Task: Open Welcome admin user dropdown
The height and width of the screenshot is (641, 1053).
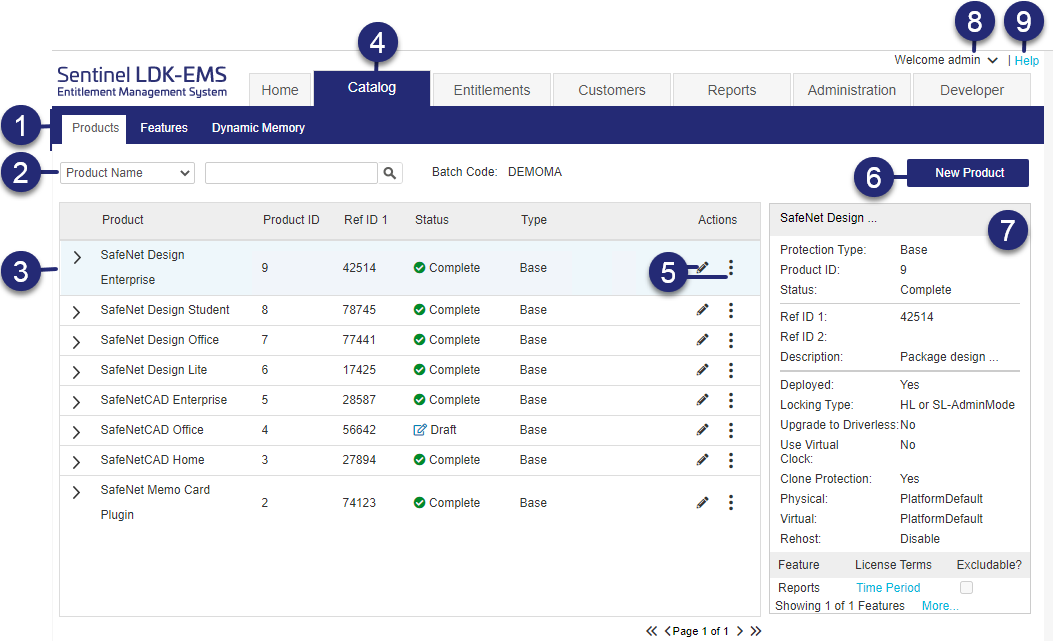Action: tap(946, 60)
